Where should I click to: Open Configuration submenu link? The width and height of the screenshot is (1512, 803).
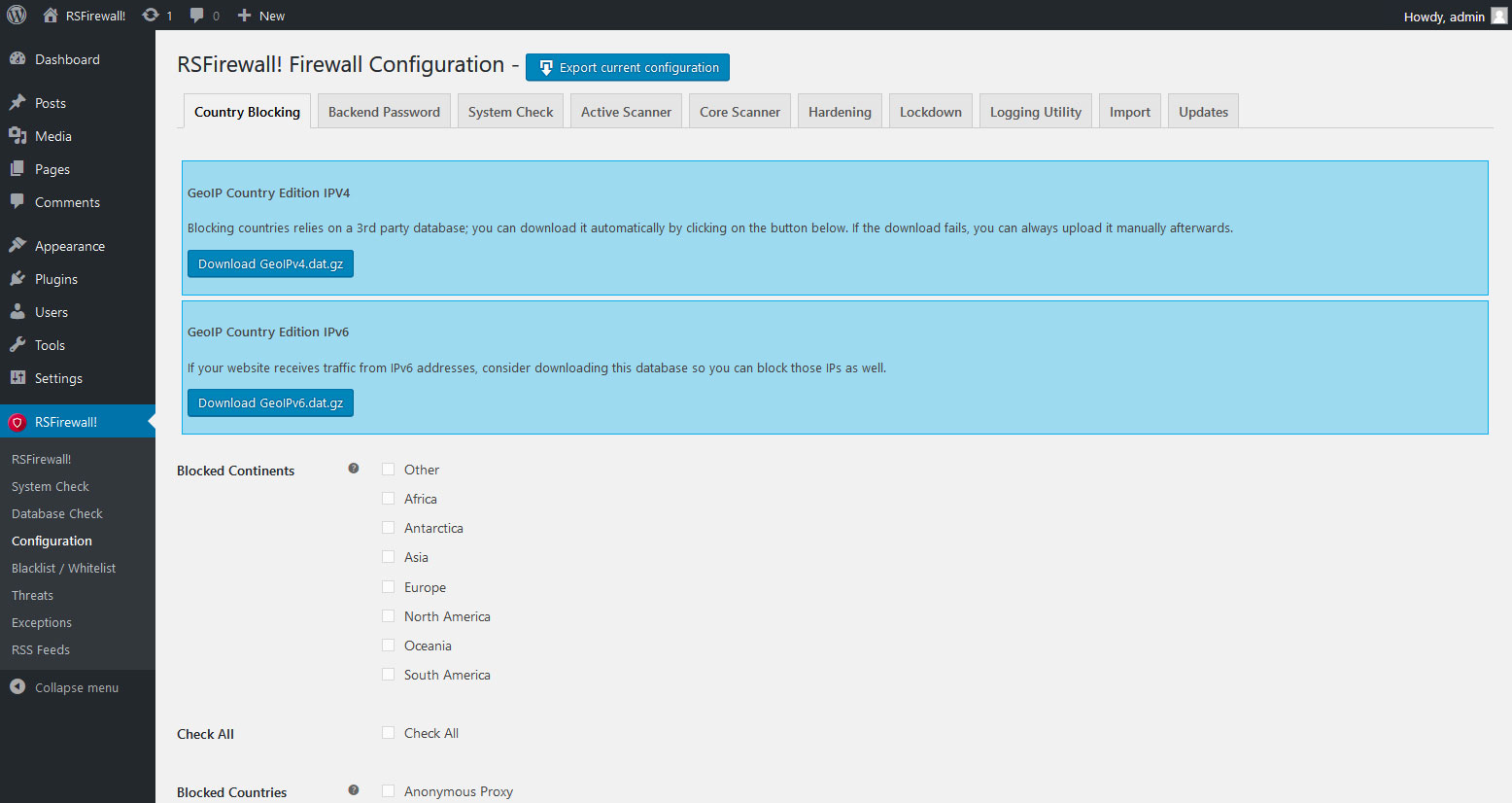click(52, 541)
